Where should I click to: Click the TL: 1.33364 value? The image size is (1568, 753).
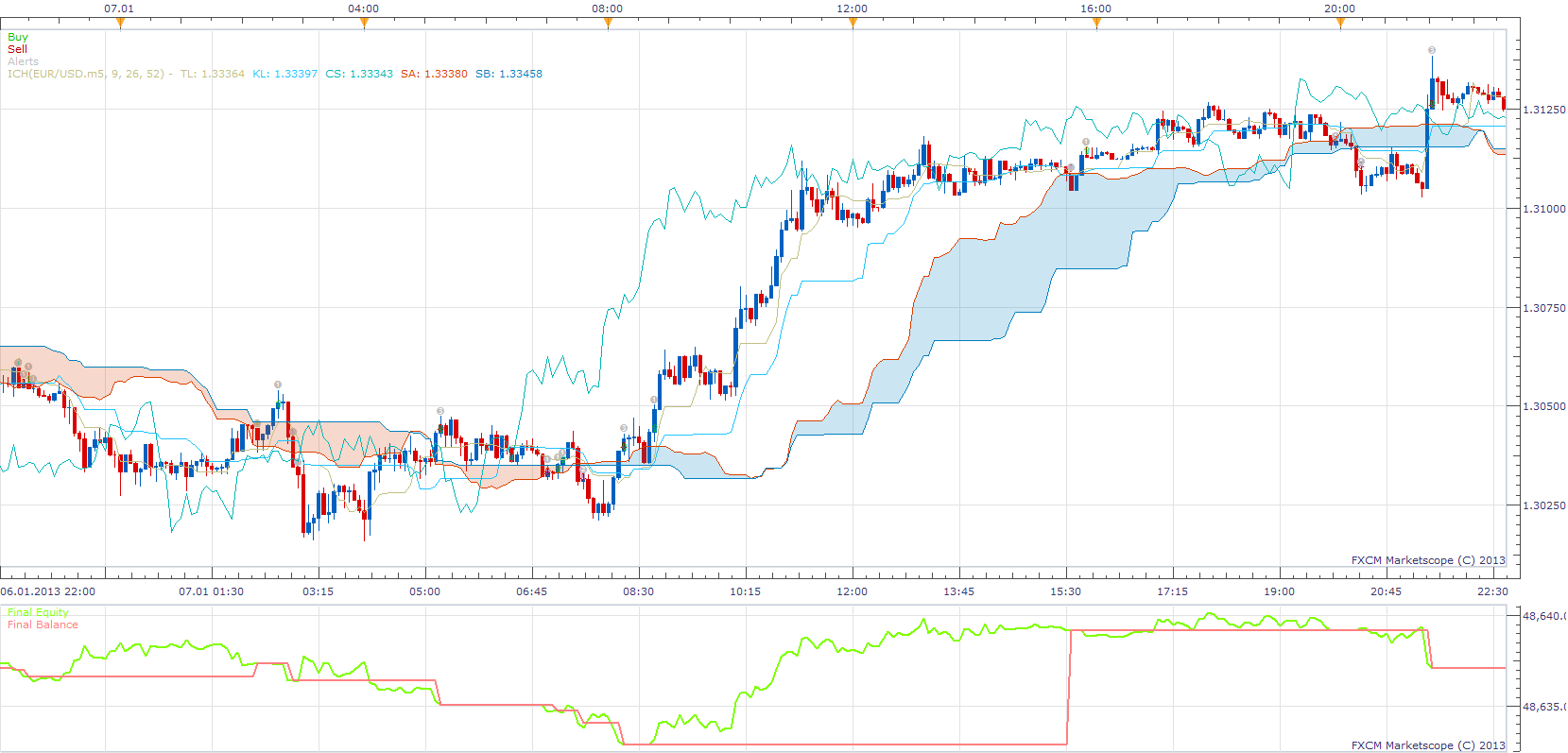tap(213, 74)
